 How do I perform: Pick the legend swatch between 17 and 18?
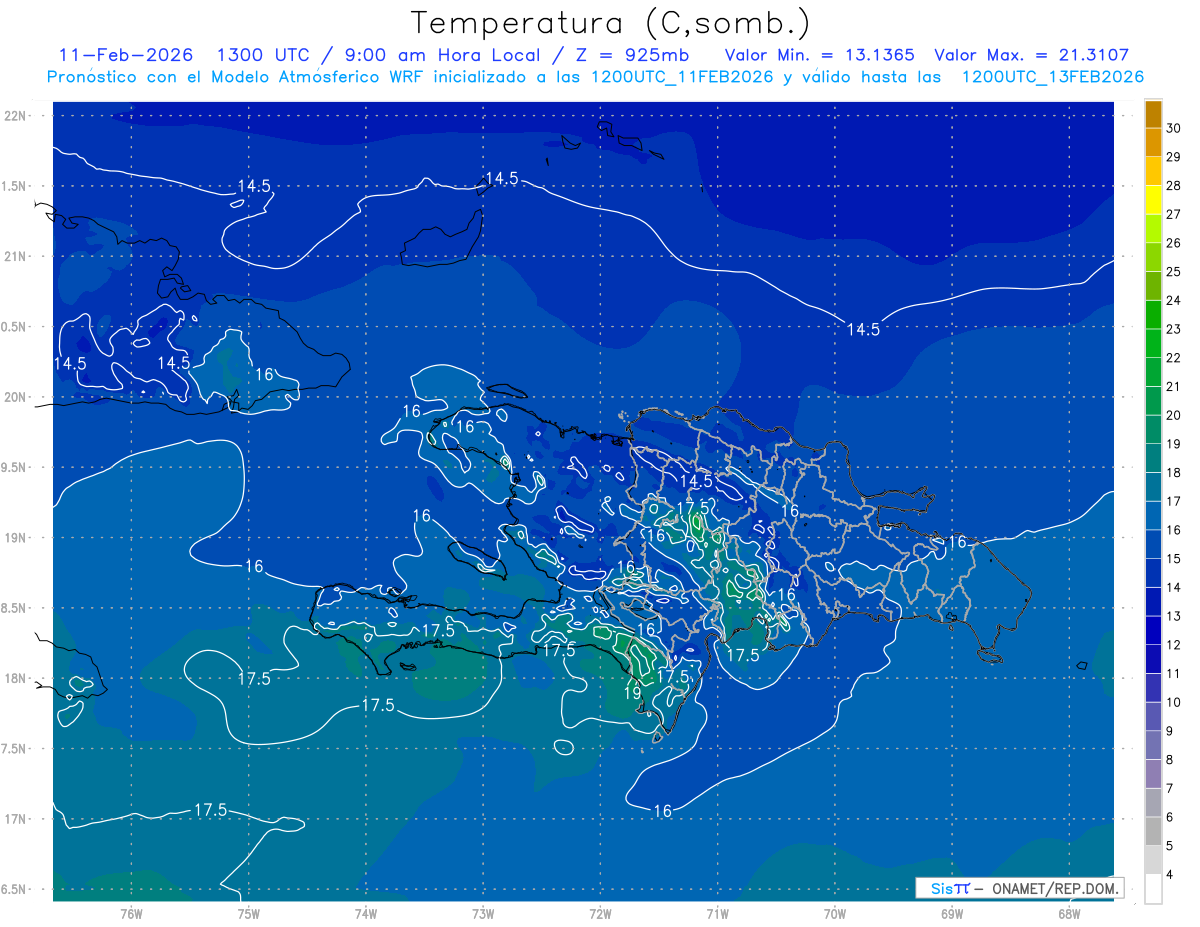coord(1153,487)
